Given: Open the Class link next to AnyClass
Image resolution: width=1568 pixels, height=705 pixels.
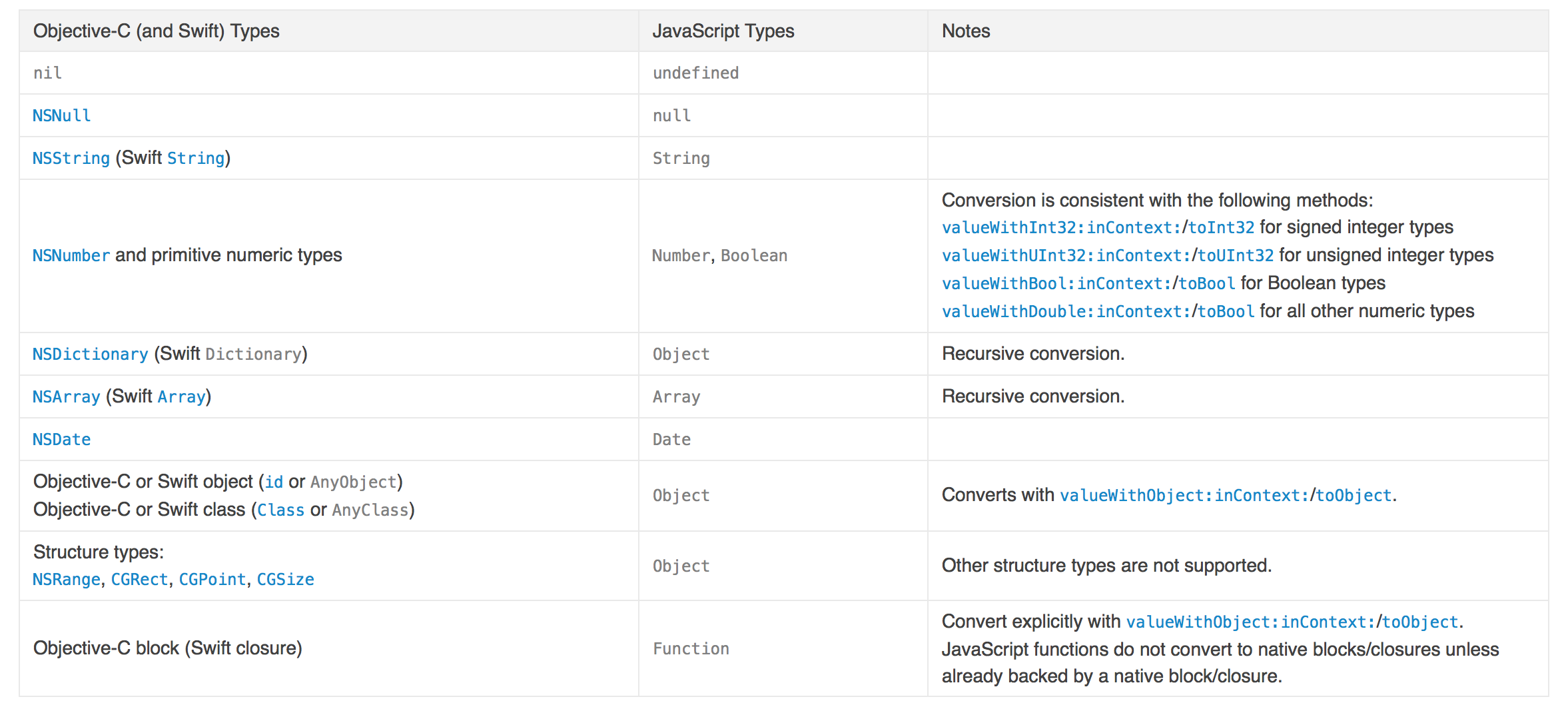Looking at the screenshot, I should [280, 510].
